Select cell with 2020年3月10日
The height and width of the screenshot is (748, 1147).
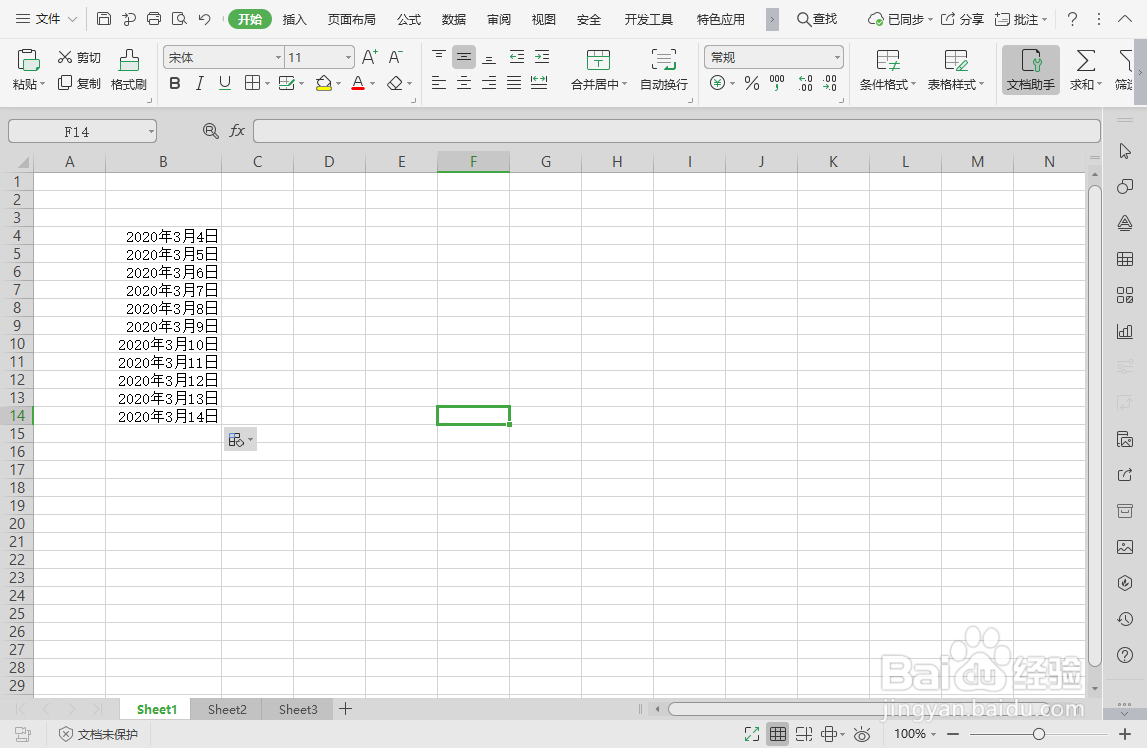(163, 344)
